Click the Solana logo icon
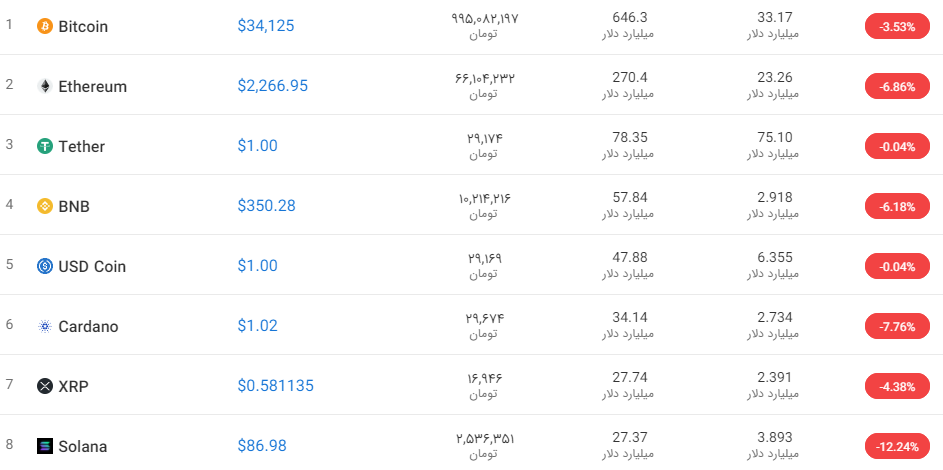943x470 pixels. pyautogui.click(x=45, y=446)
